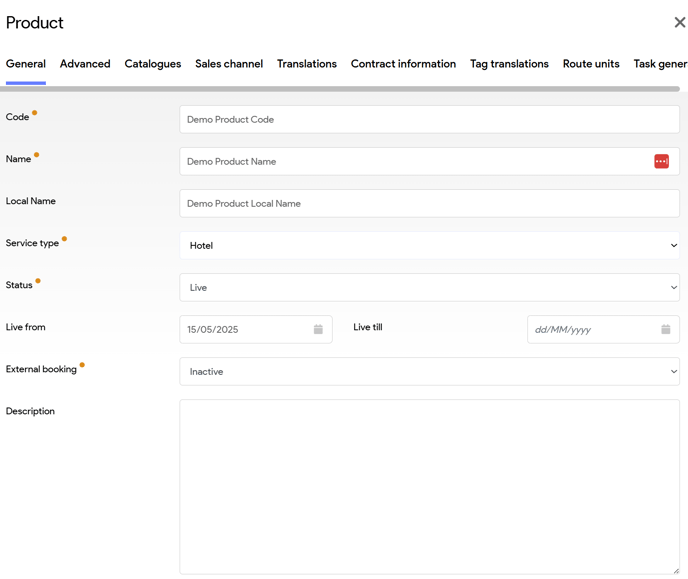The height and width of the screenshot is (579, 688).
Task: Focus the Local Name text field
Action: (x=429, y=203)
